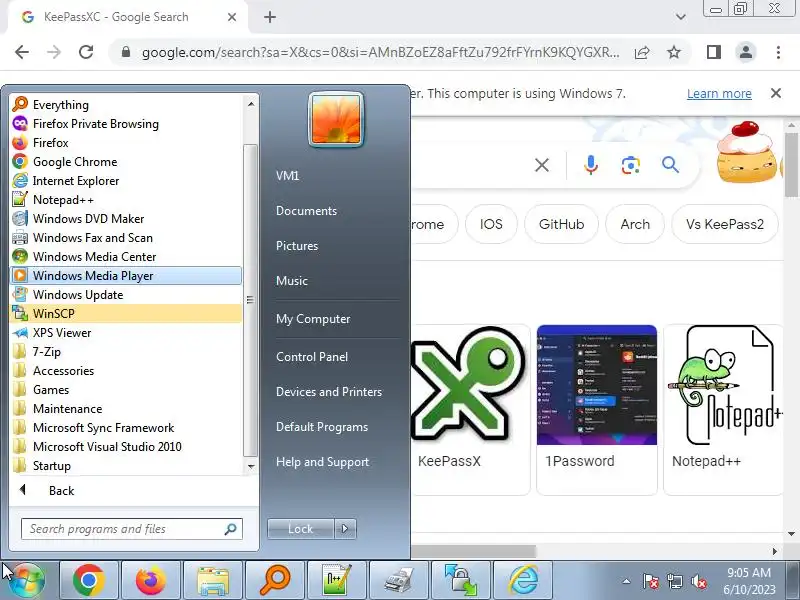
Task: Bookmark this page with star icon
Action: tap(674, 52)
